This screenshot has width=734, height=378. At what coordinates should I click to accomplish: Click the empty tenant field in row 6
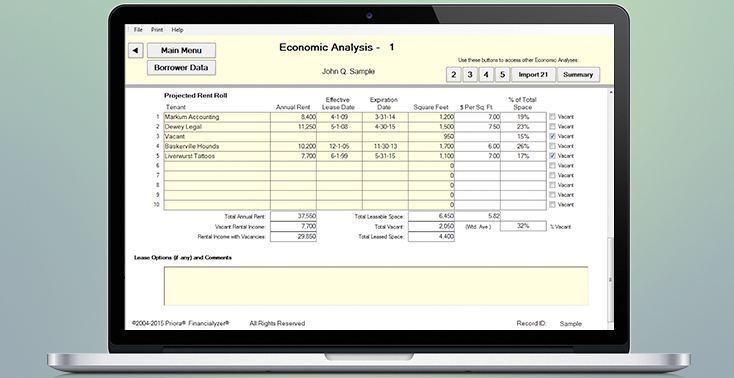217,166
